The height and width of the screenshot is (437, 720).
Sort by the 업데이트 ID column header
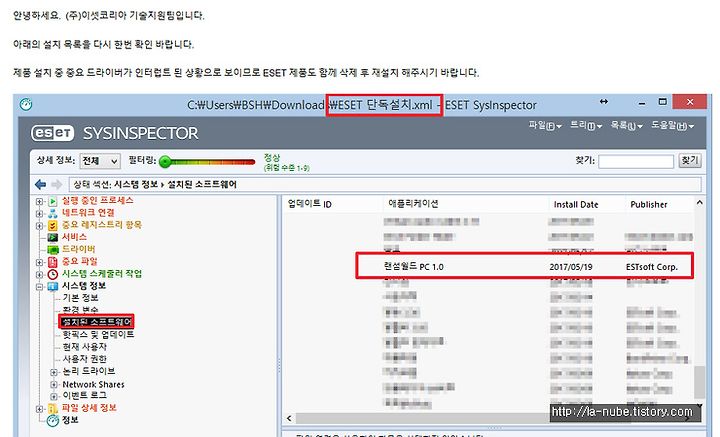pos(309,204)
